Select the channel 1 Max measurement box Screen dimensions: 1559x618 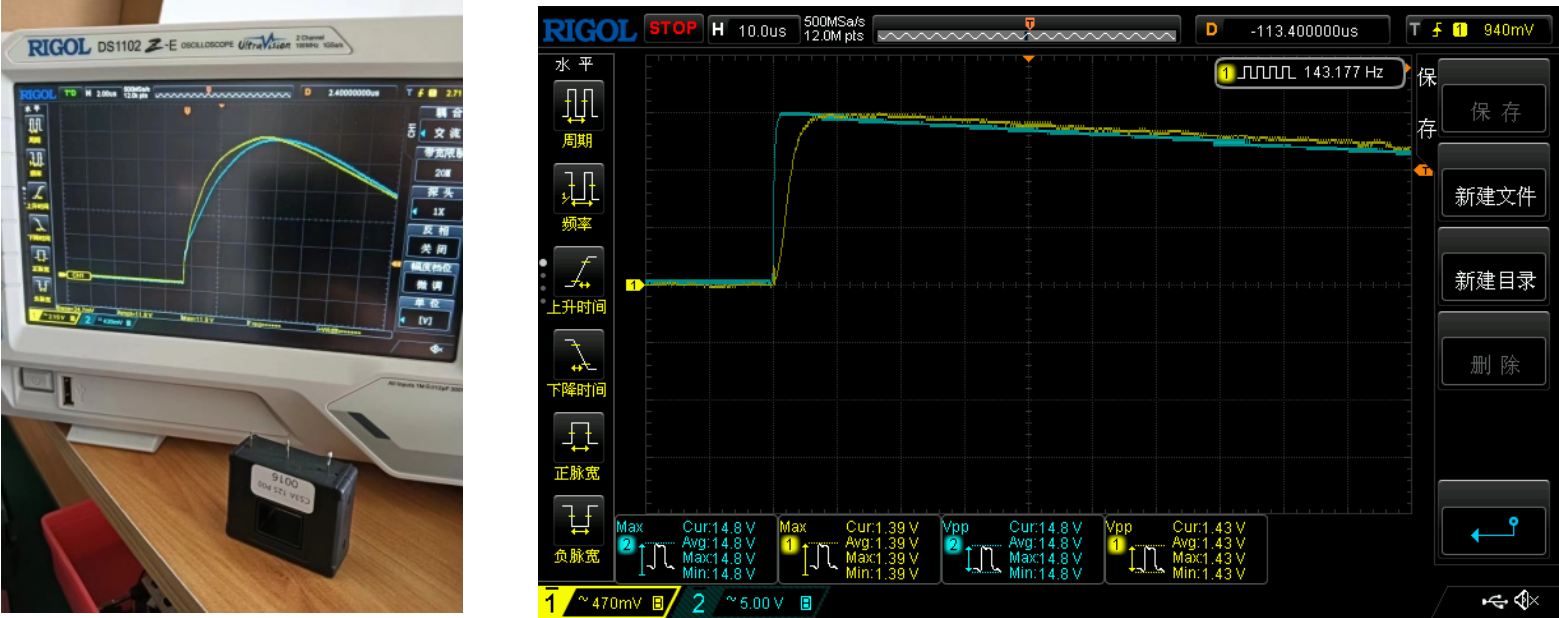tap(859, 549)
